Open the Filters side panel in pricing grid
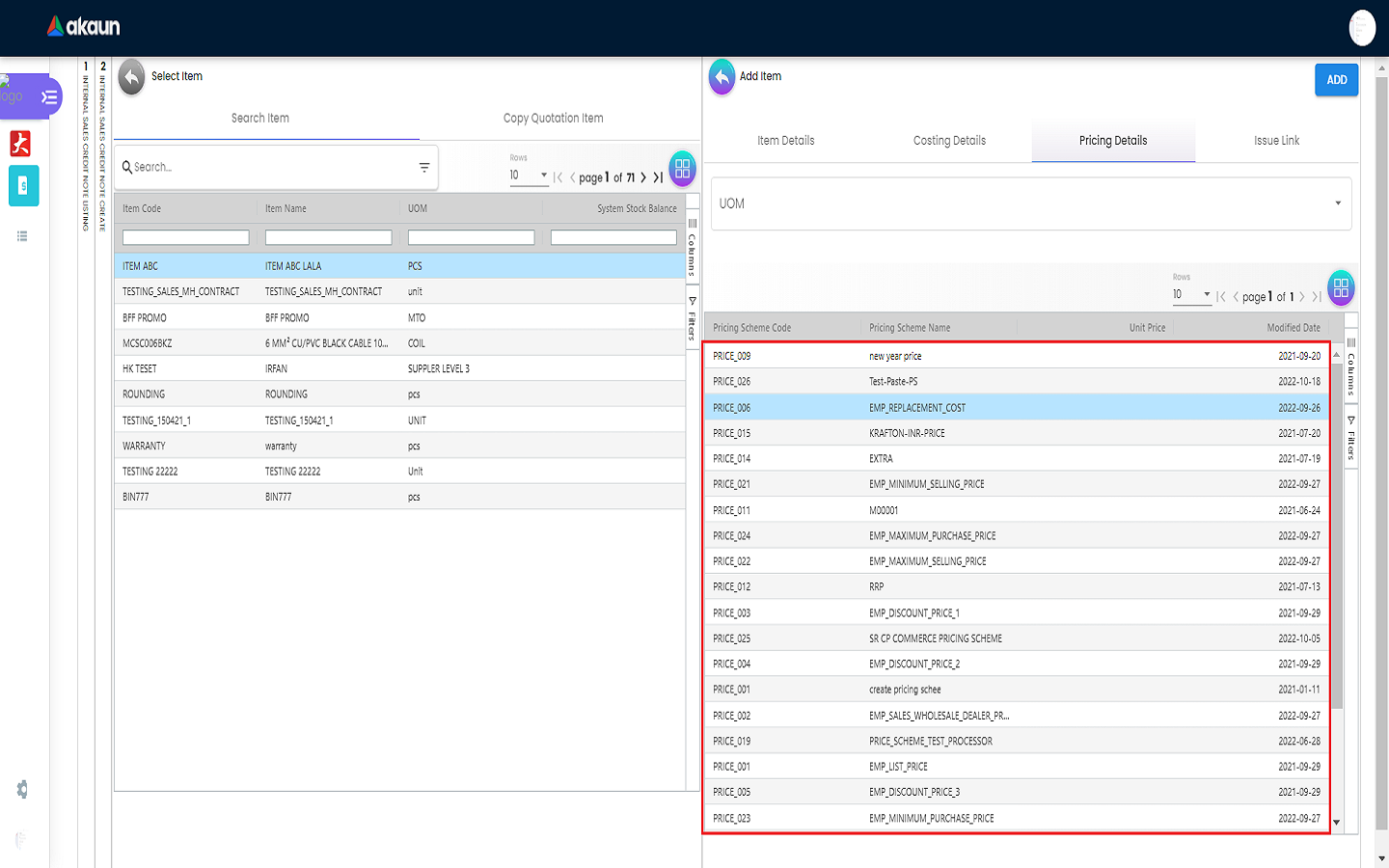 (1350, 439)
